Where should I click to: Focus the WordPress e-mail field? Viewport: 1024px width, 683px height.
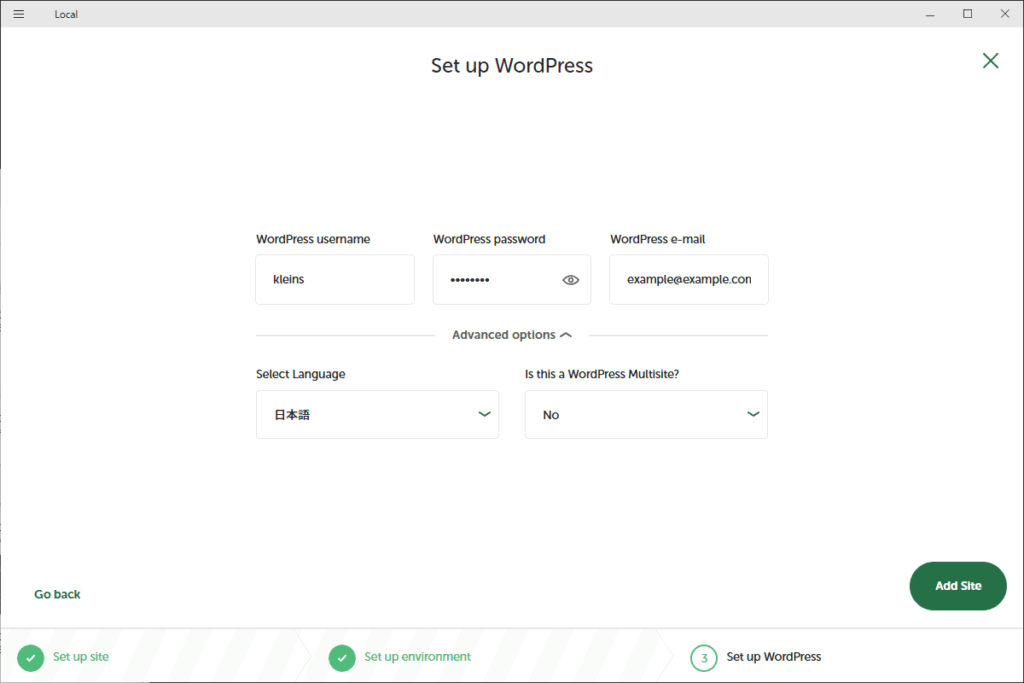(x=688, y=280)
